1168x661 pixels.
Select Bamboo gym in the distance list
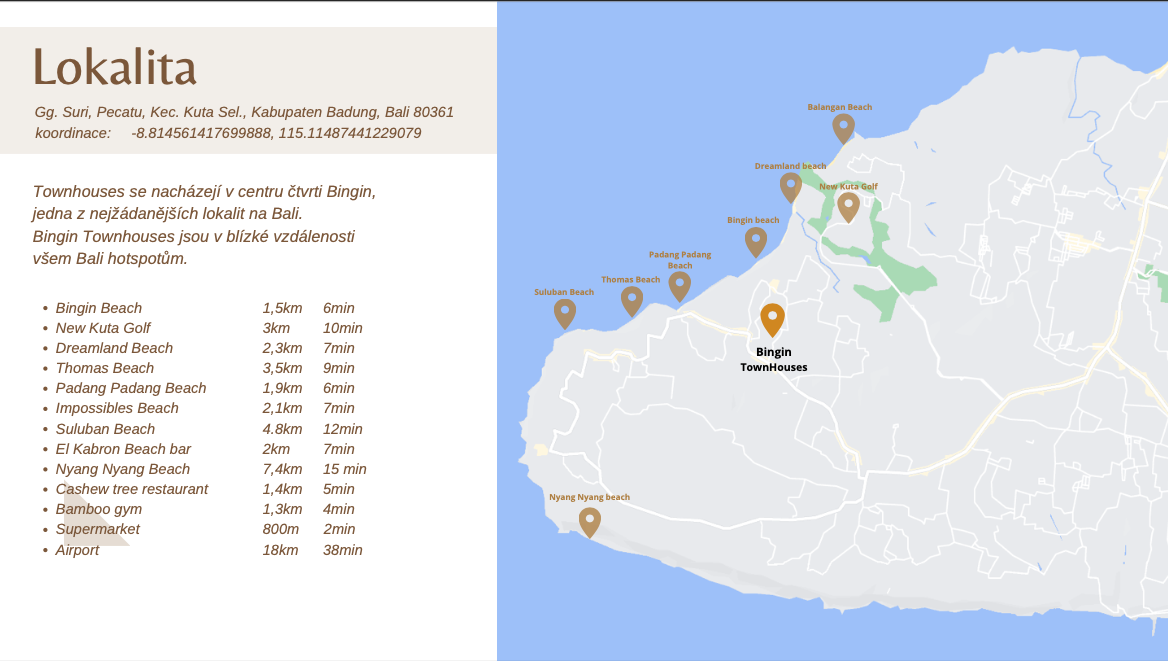98,509
